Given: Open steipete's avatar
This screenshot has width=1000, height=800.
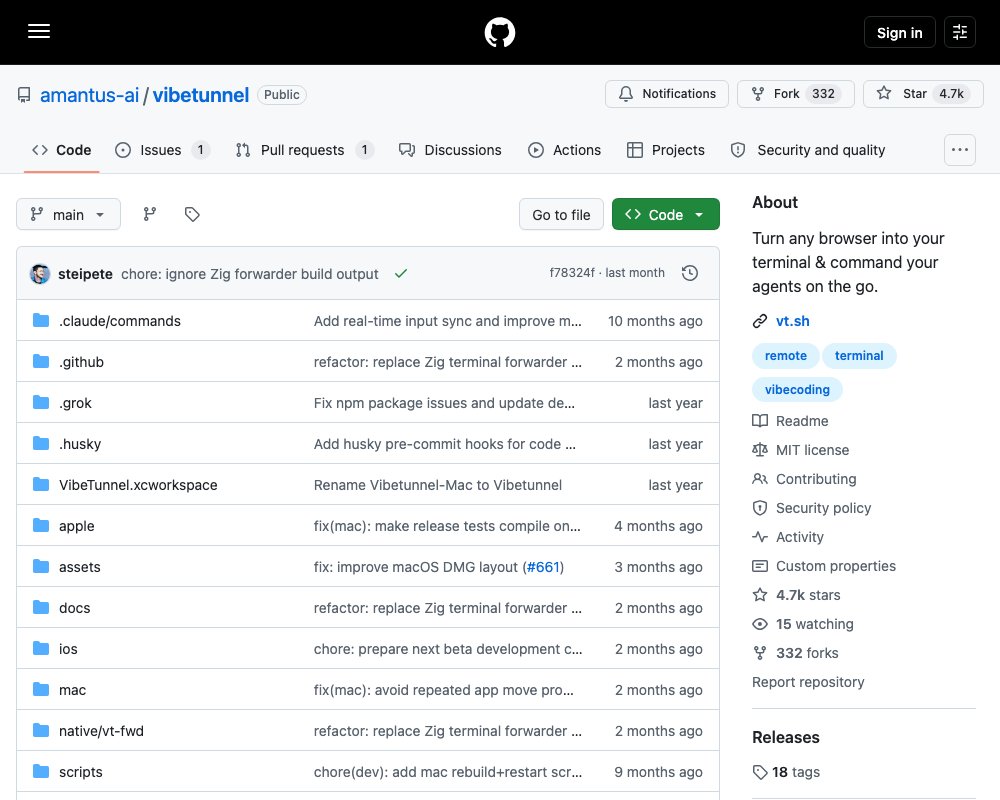Looking at the screenshot, I should pyautogui.click(x=40, y=274).
